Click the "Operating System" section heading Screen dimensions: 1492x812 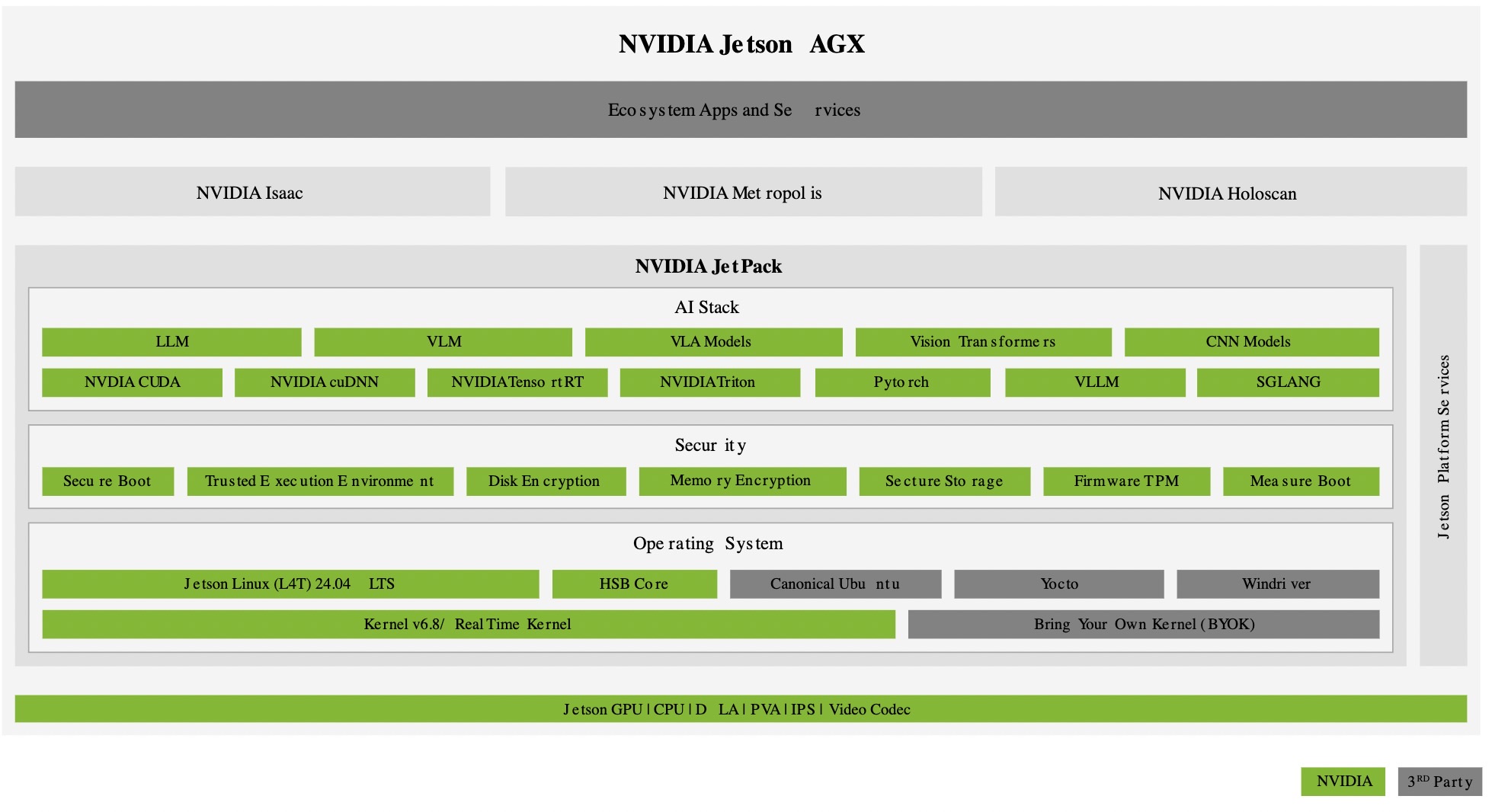click(x=708, y=543)
